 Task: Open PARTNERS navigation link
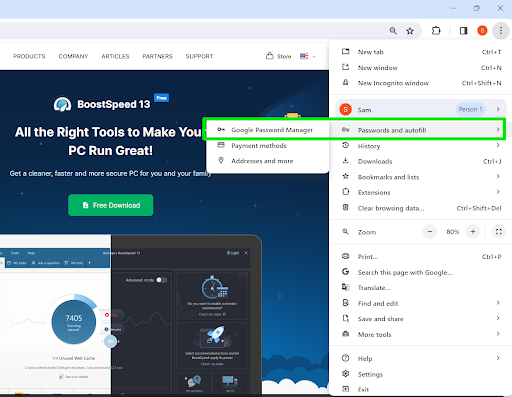pyautogui.click(x=158, y=56)
